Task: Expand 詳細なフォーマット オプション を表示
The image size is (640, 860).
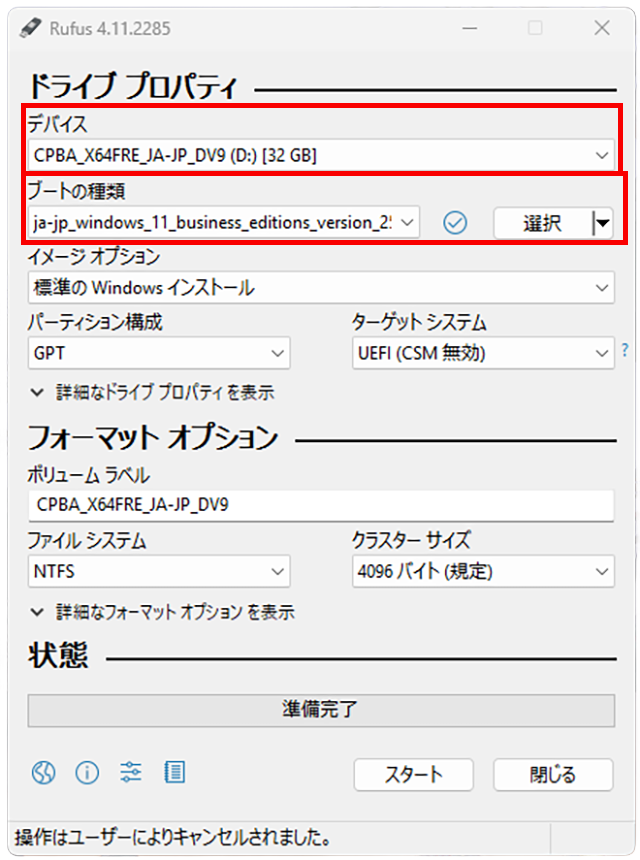Action: click(163, 612)
